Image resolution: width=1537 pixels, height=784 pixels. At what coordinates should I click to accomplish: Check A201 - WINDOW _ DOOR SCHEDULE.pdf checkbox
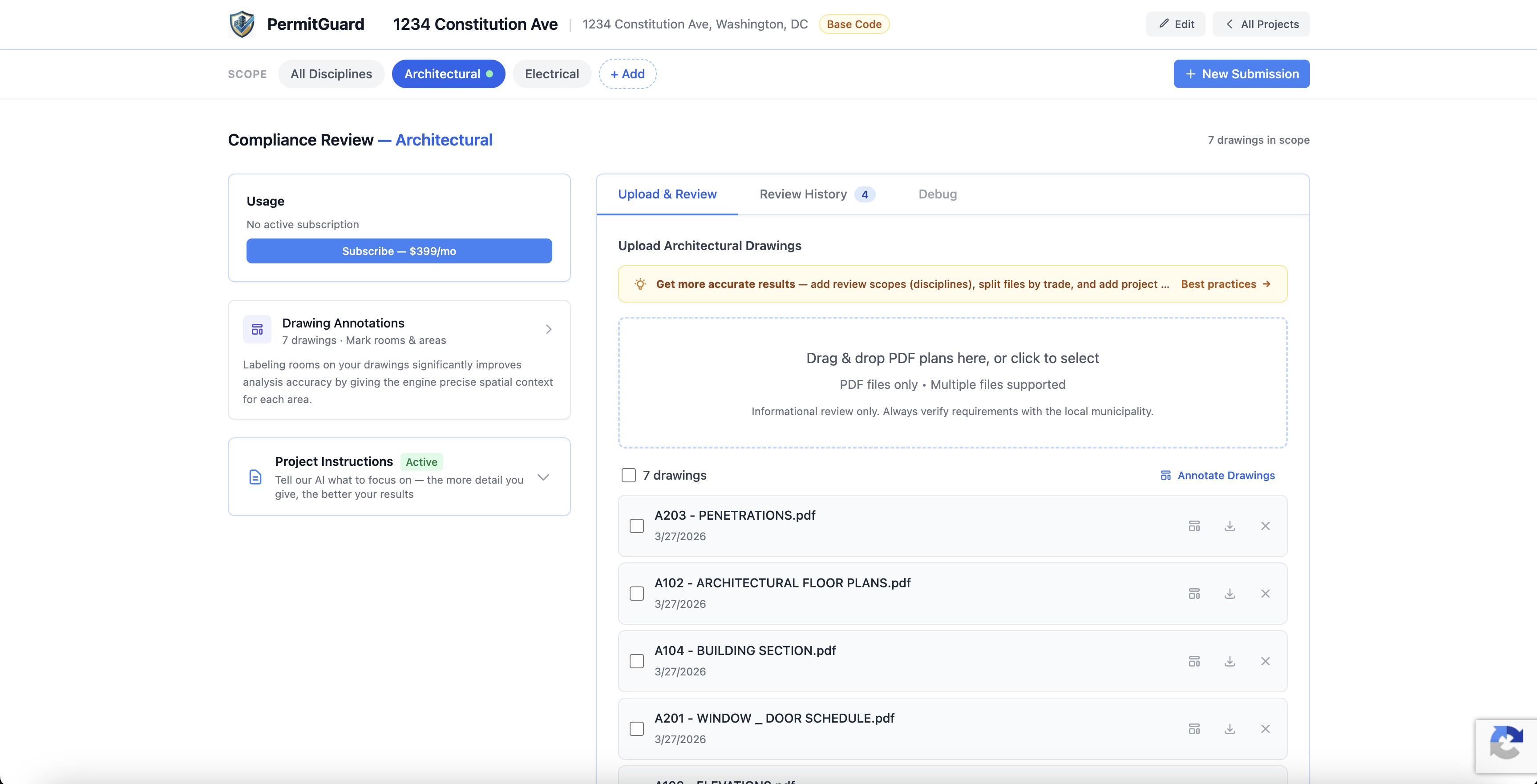(x=637, y=728)
